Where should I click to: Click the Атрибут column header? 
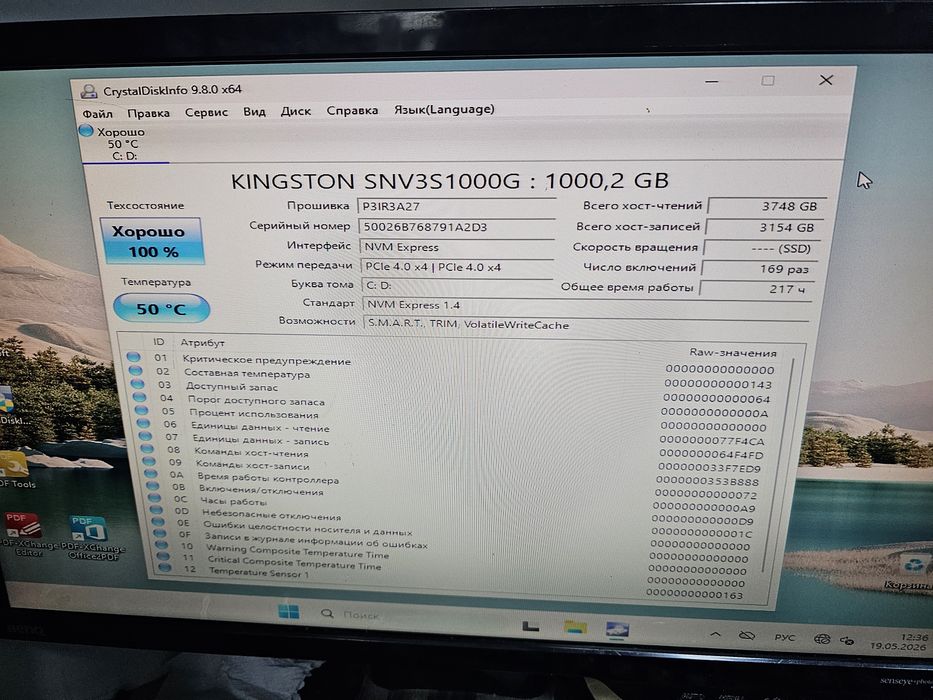click(x=202, y=343)
